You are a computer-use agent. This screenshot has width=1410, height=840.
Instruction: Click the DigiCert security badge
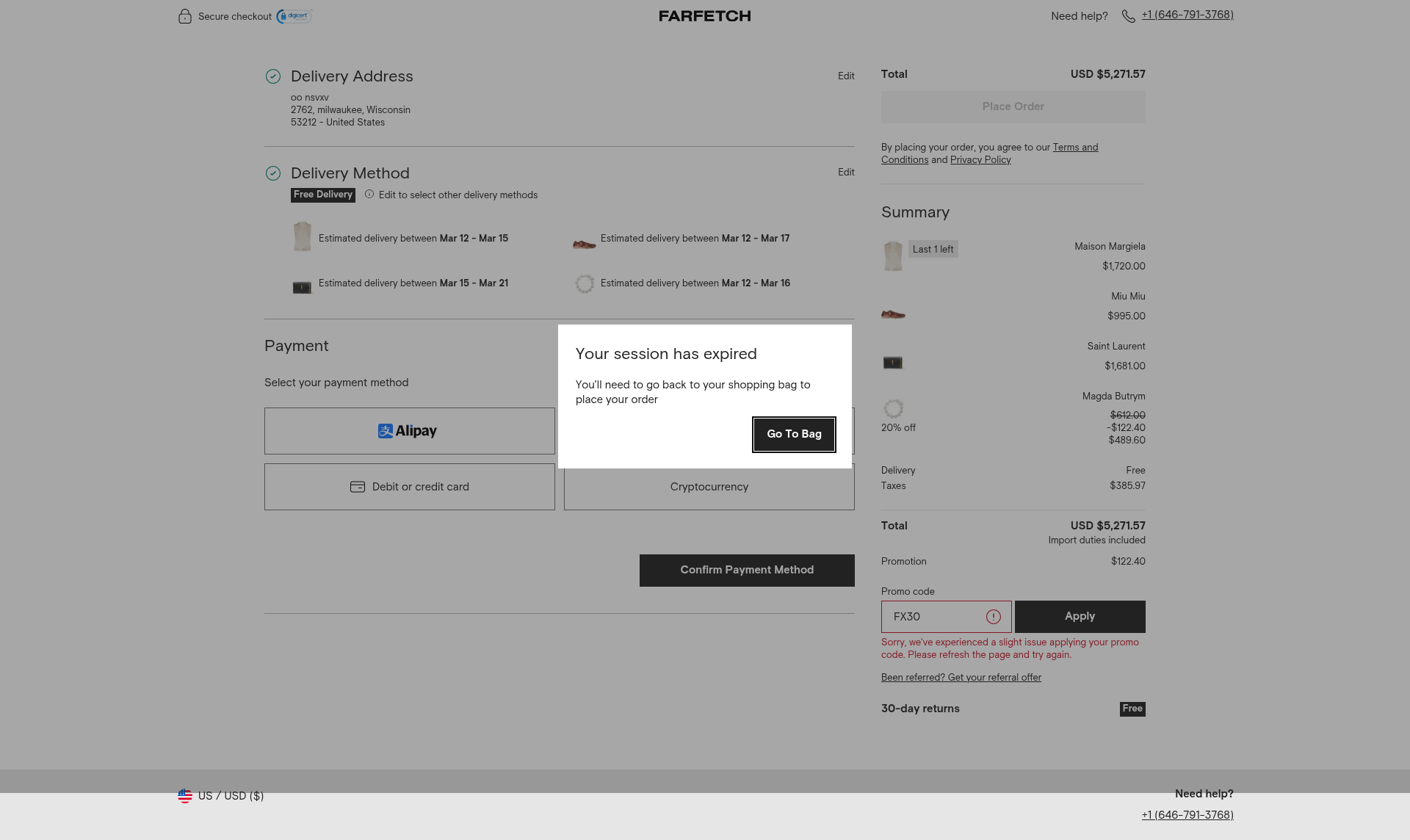coord(294,16)
